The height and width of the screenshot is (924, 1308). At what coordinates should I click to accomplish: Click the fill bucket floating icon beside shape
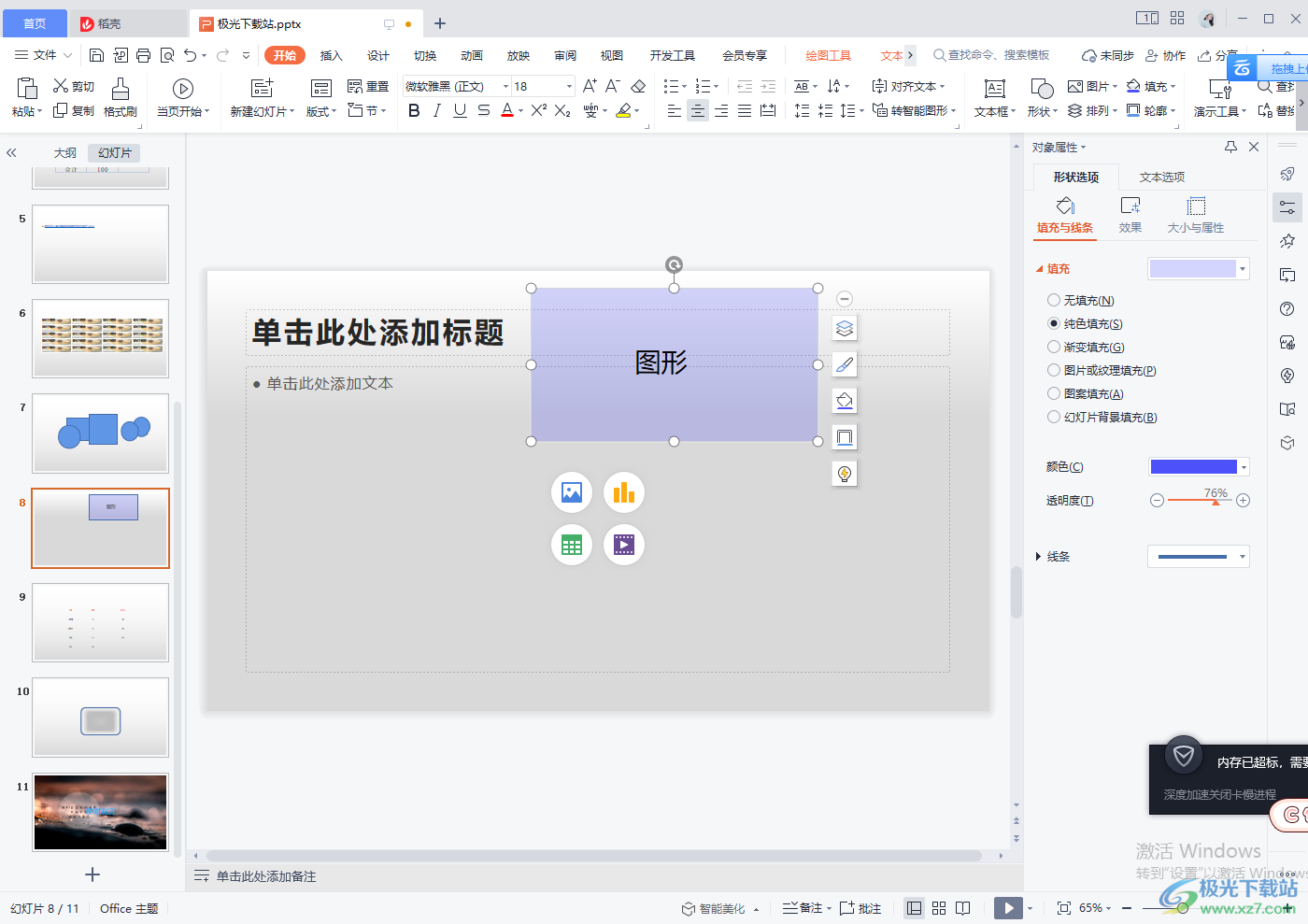coord(845,401)
